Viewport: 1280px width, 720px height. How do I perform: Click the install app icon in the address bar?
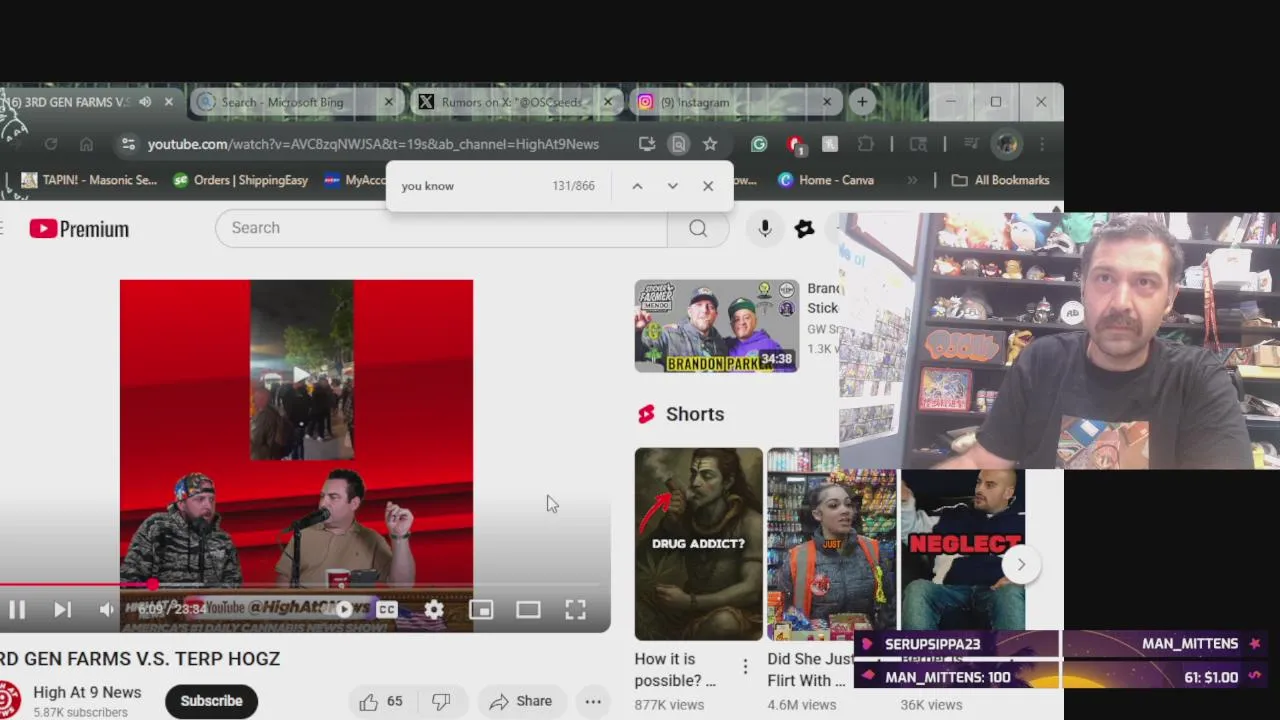(x=647, y=144)
